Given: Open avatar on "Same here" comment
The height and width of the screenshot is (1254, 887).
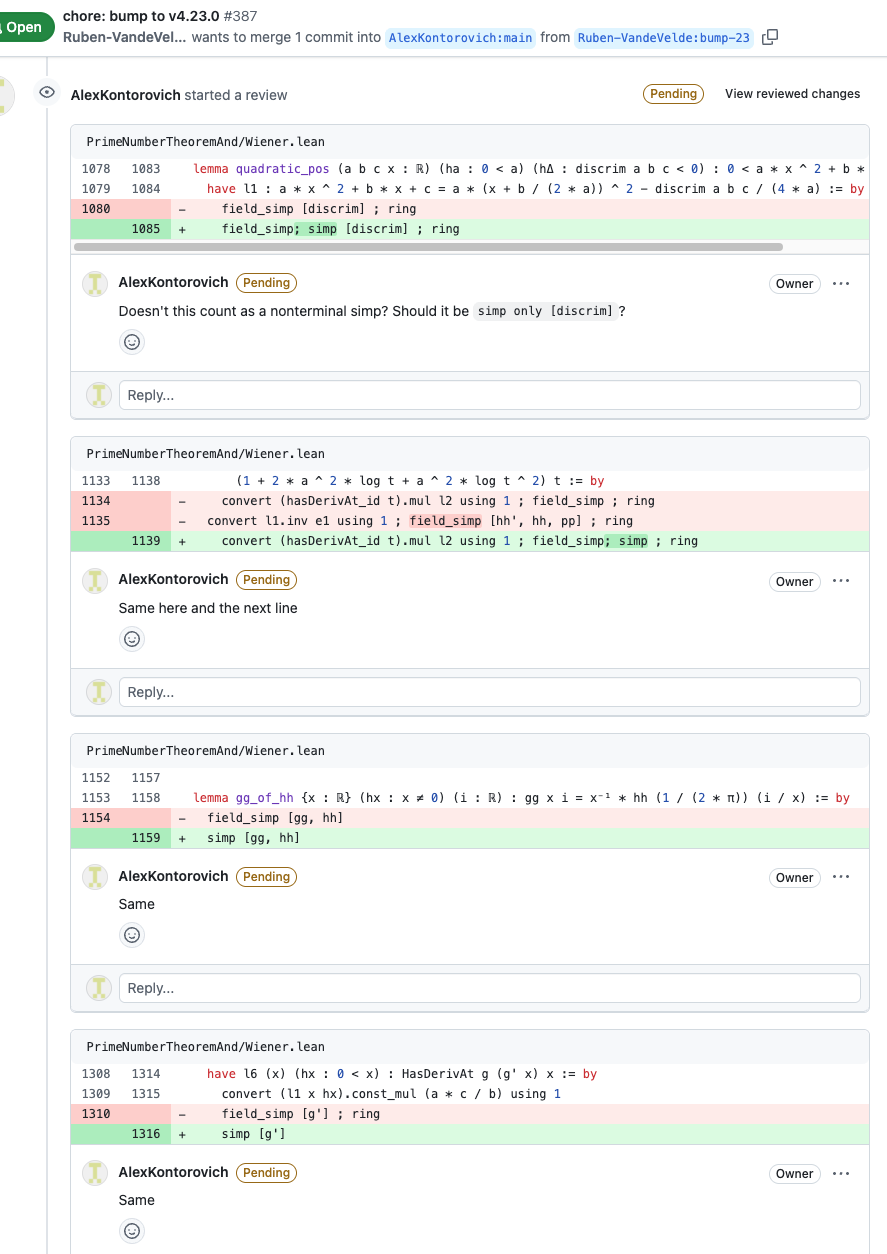Looking at the screenshot, I should click(x=95, y=580).
